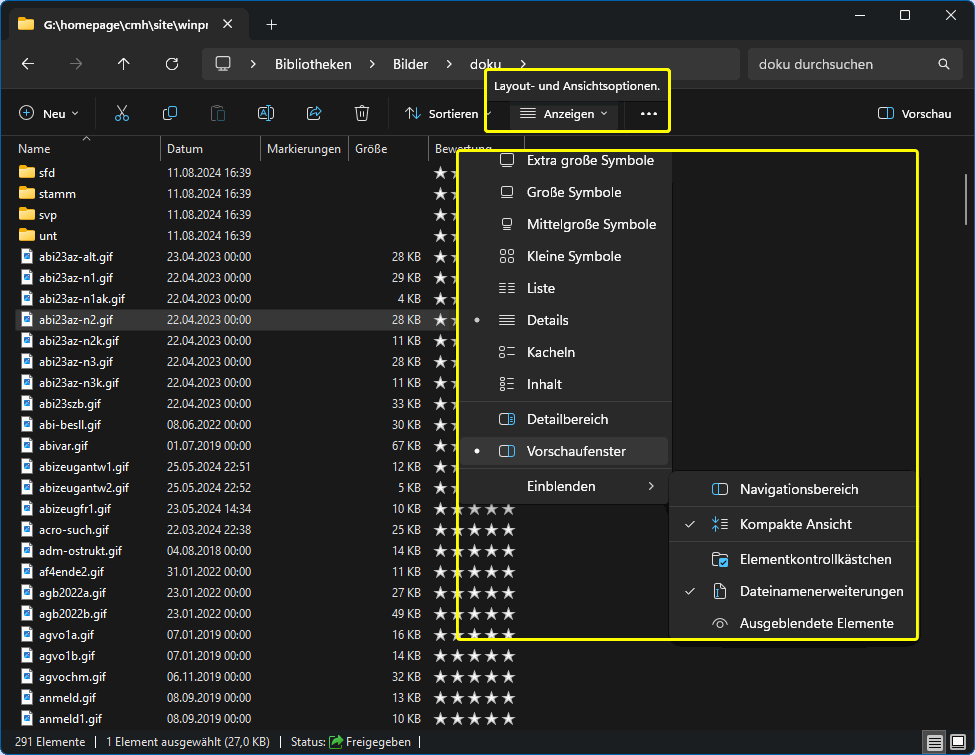Switch to large thumbnails view in status bar
975x755 pixels.
coord(957,742)
